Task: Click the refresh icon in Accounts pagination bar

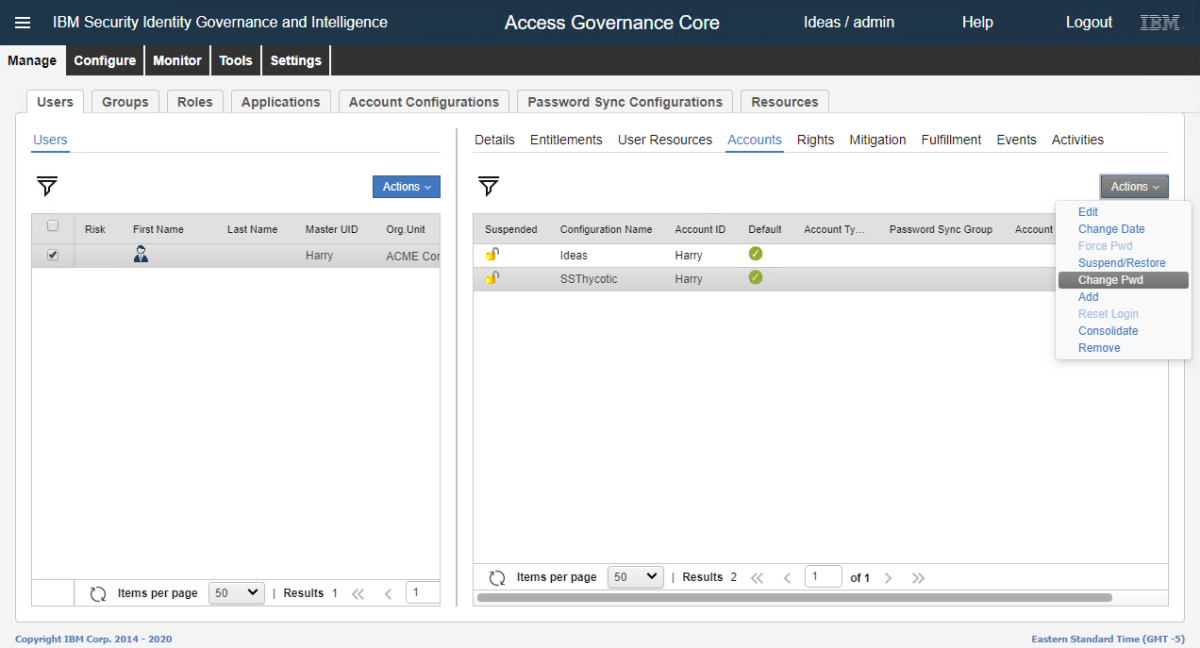Action: click(x=497, y=577)
